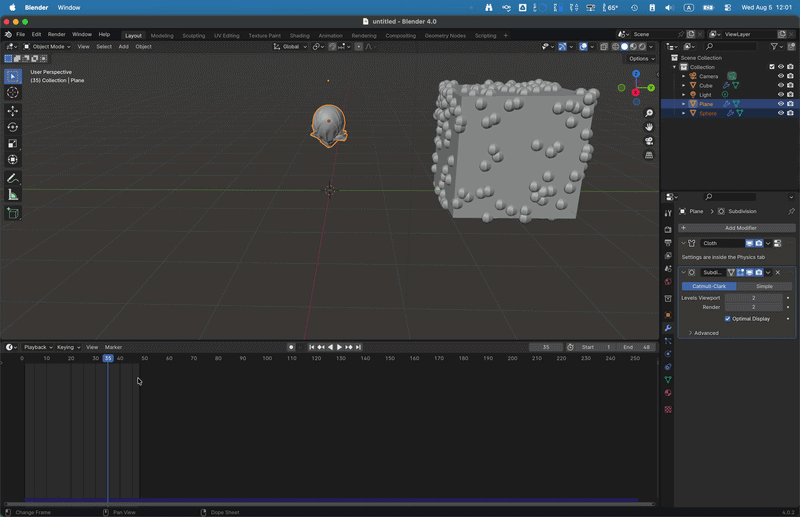The image size is (800, 517).
Task: Jump to the end frame
Action: click(x=358, y=347)
